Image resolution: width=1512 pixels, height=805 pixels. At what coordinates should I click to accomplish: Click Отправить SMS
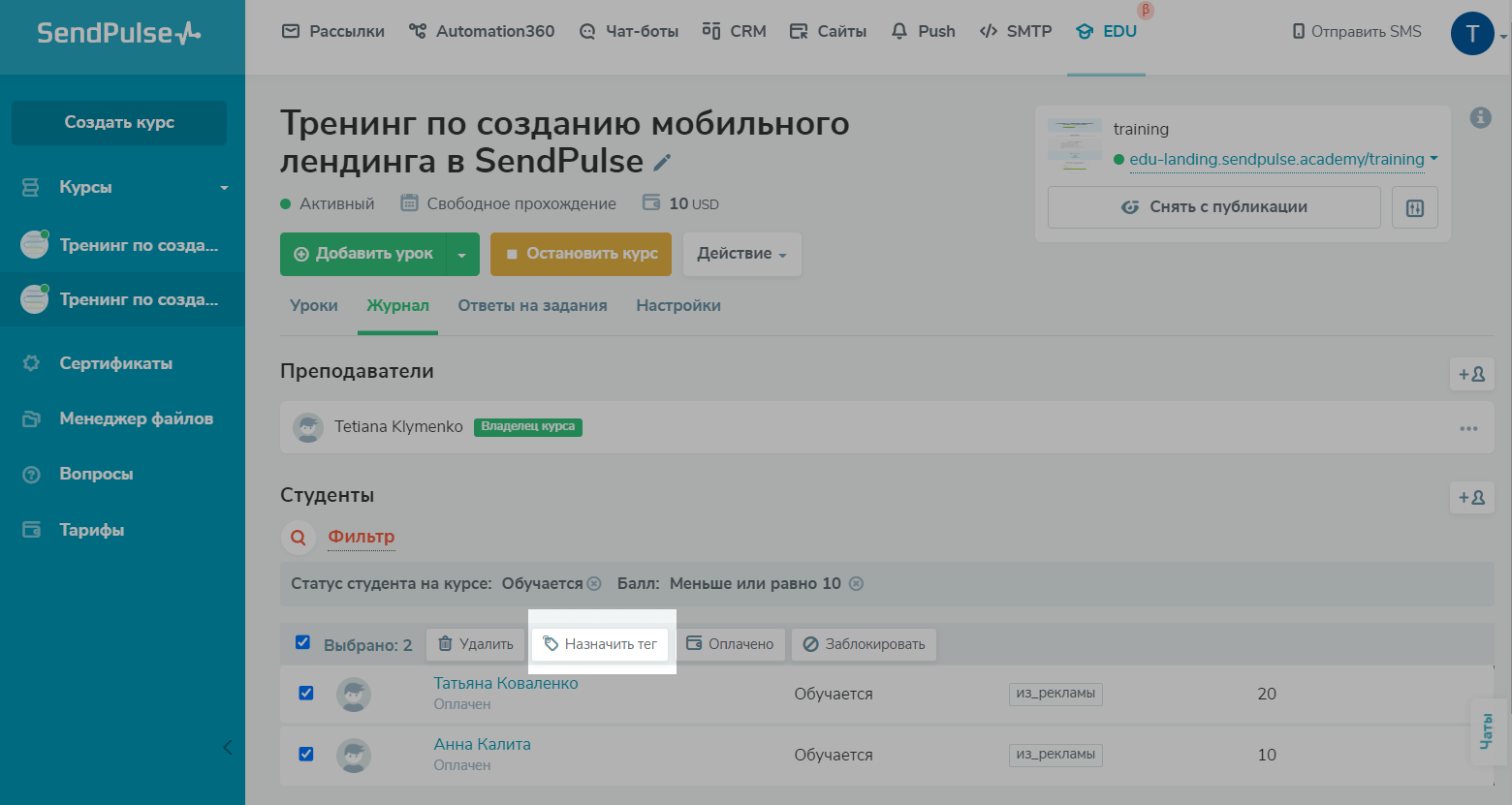click(x=1357, y=32)
